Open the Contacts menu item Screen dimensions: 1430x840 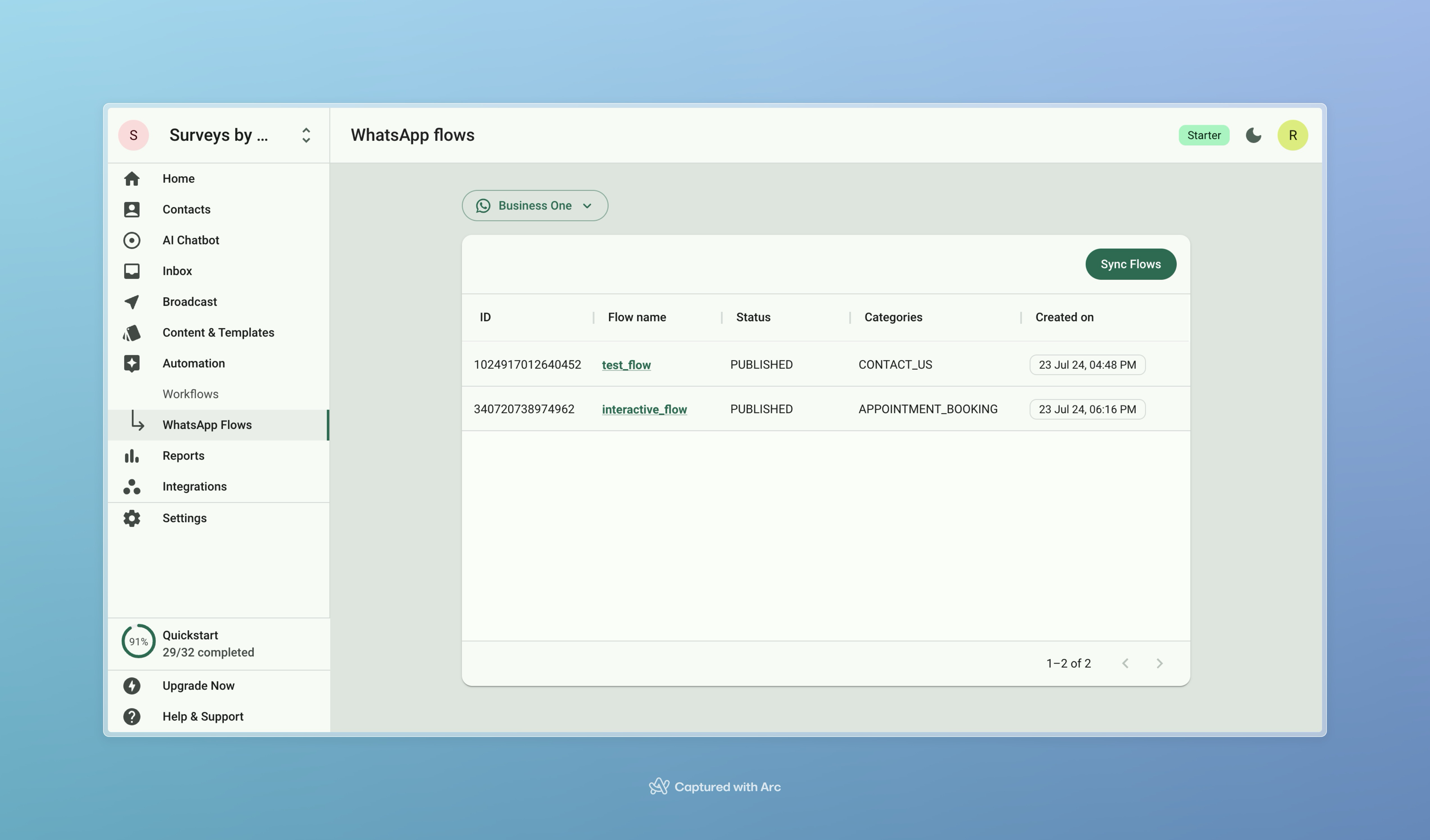click(x=218, y=209)
